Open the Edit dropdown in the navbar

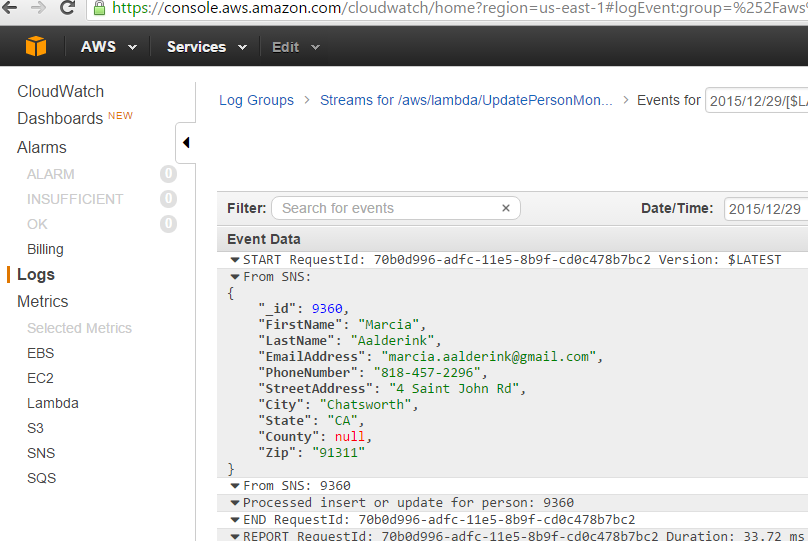pyautogui.click(x=296, y=47)
